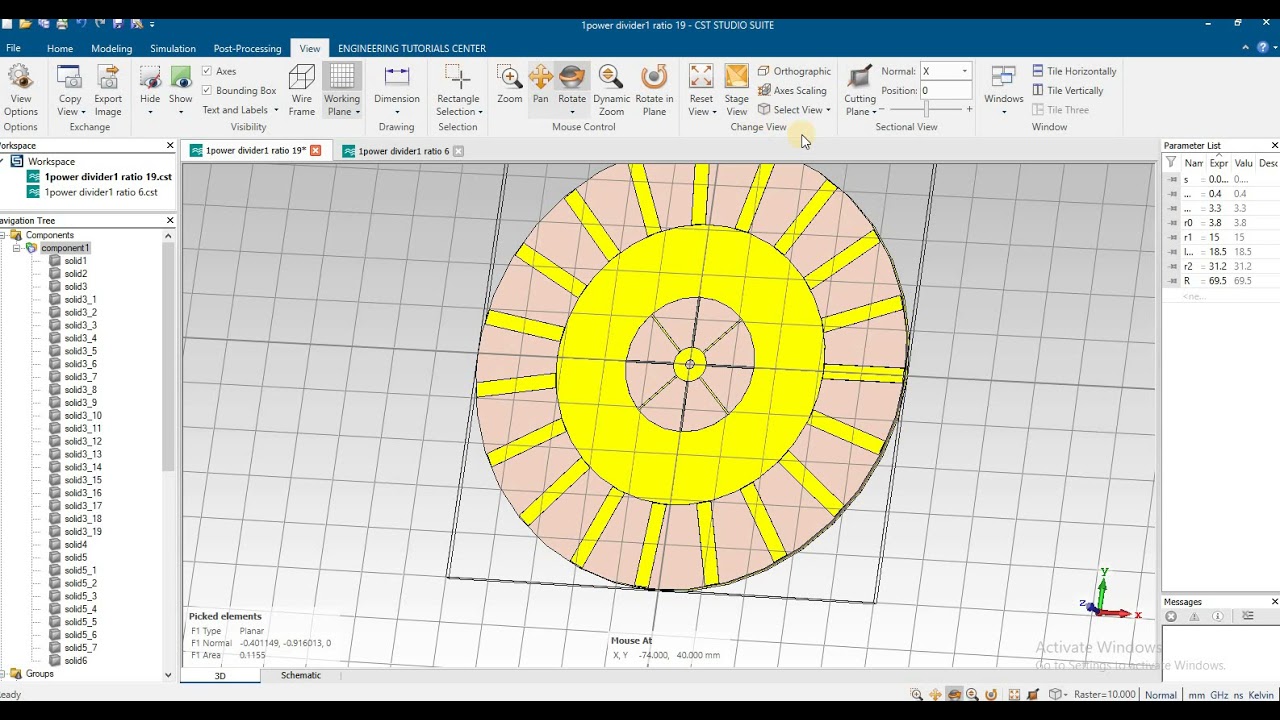Open View Options in the ribbon

coord(20,90)
